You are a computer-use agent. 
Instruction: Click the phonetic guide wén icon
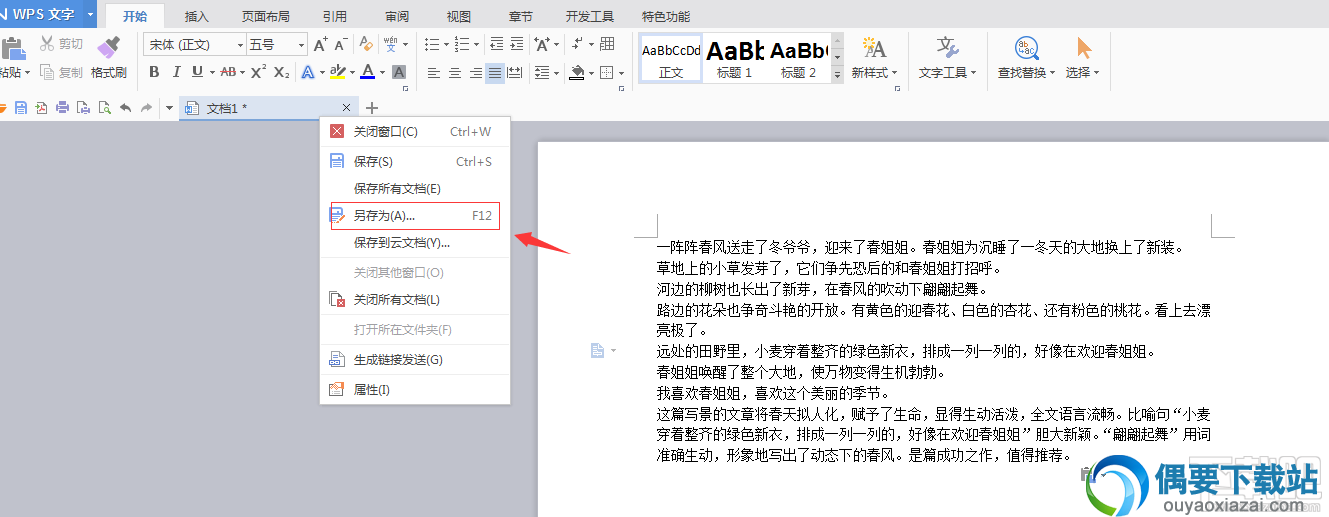[390, 44]
